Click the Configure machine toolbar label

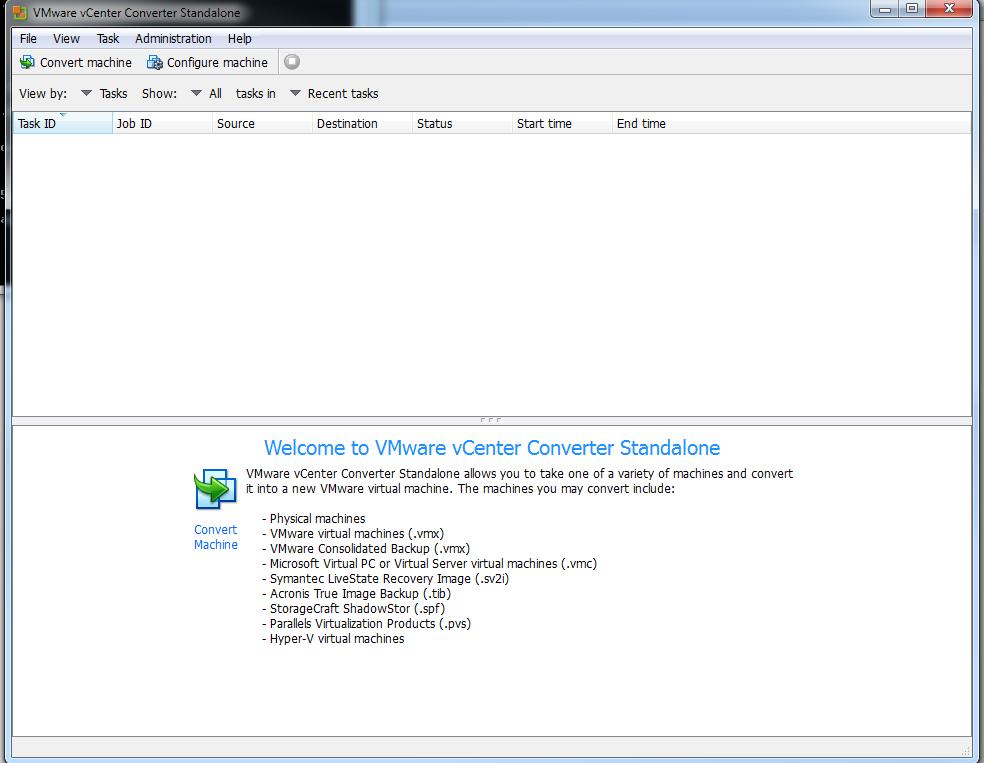pyautogui.click(x=217, y=62)
